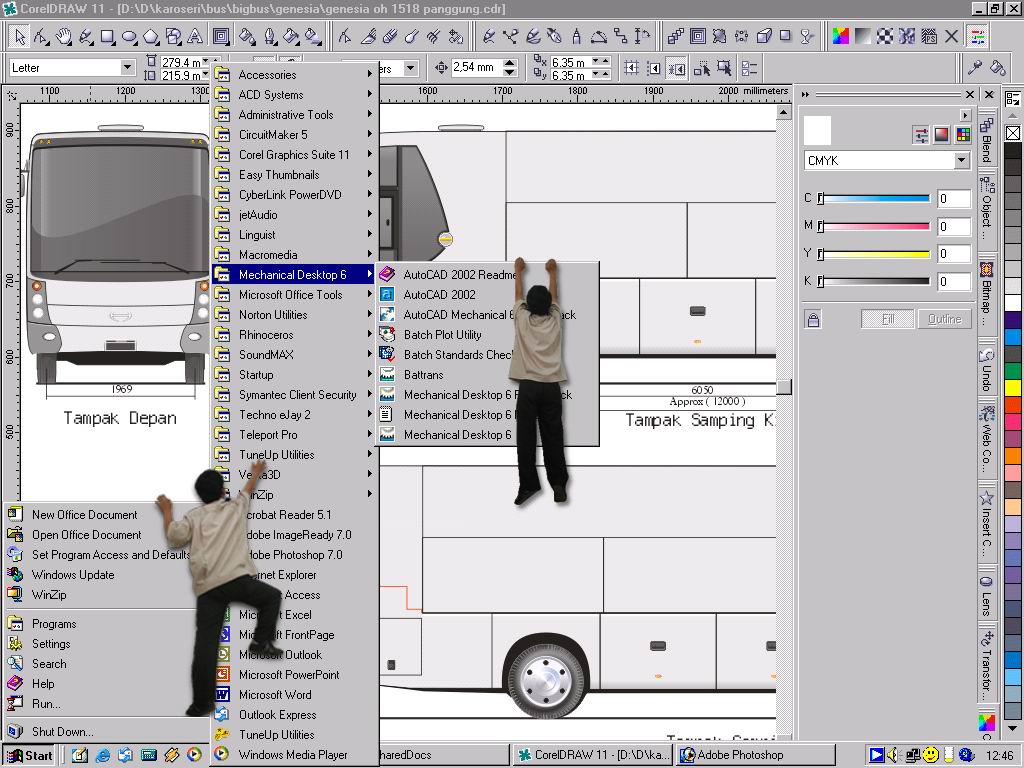Select the Rectangle tool

pos(107,37)
